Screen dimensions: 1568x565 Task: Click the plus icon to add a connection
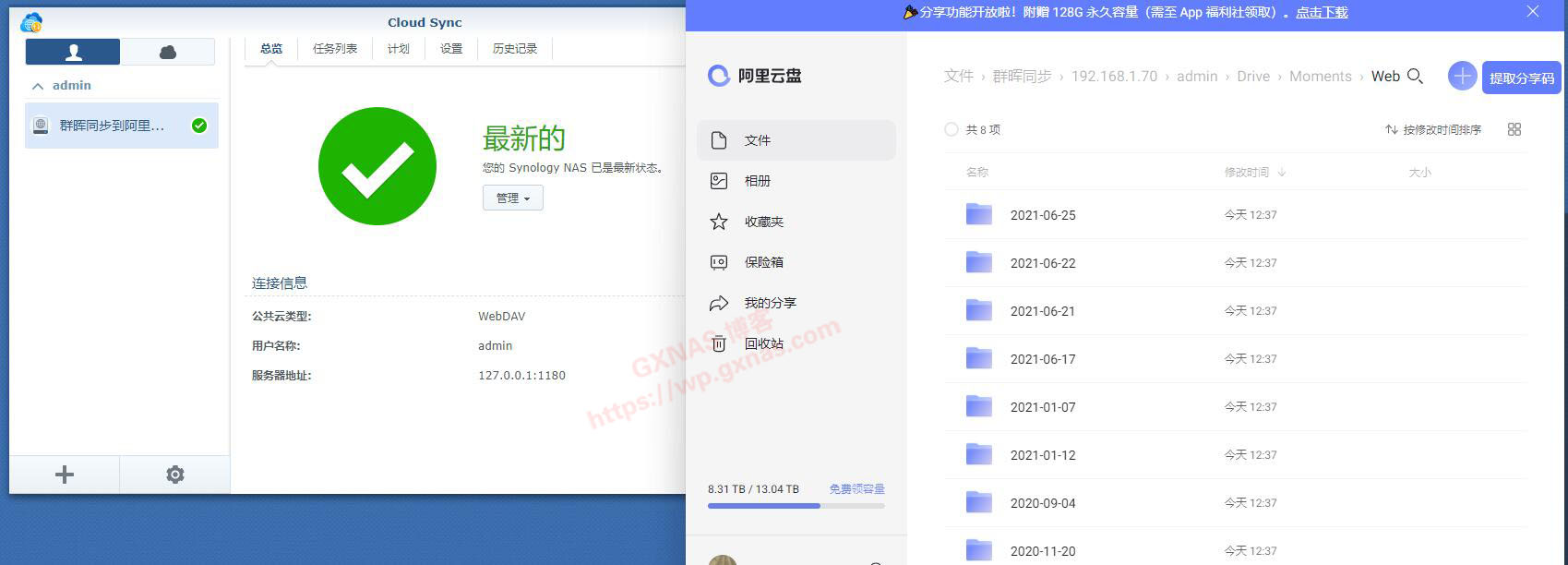(64, 475)
